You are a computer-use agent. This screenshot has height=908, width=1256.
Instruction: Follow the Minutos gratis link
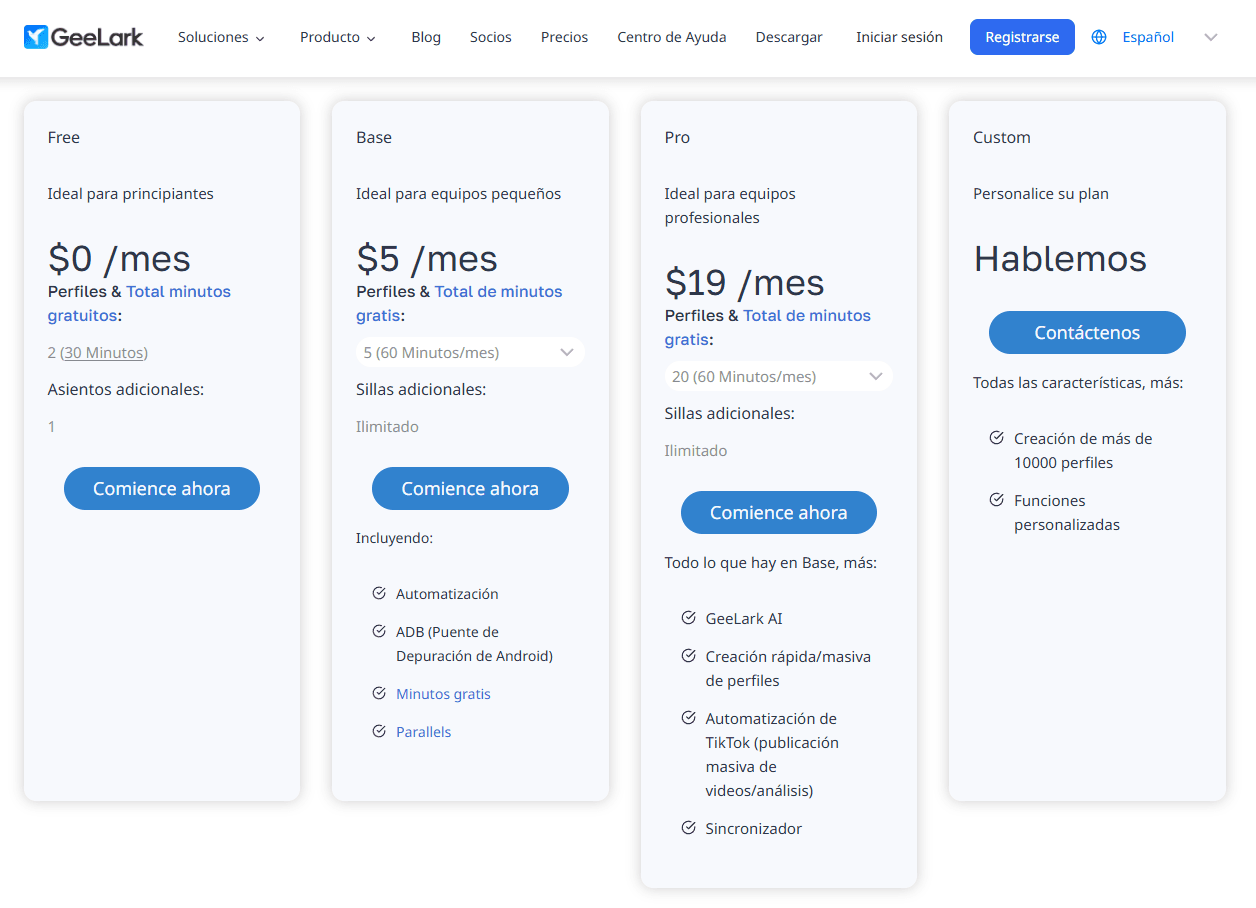tap(443, 694)
